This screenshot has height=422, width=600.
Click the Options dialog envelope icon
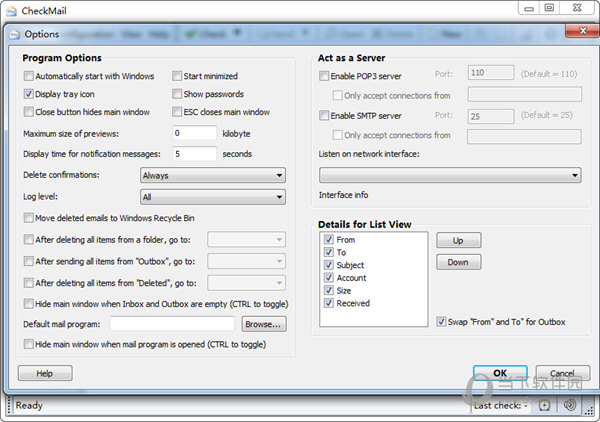(15, 34)
